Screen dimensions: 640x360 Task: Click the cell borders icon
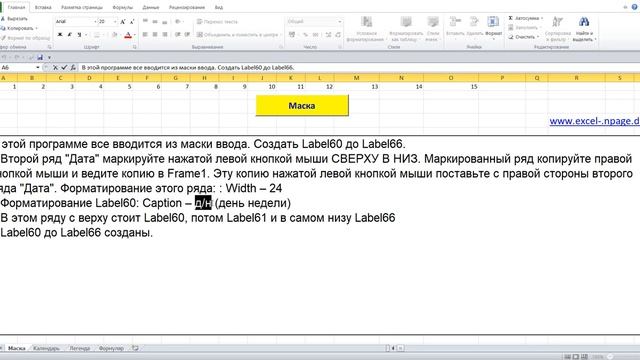[x=97, y=35]
